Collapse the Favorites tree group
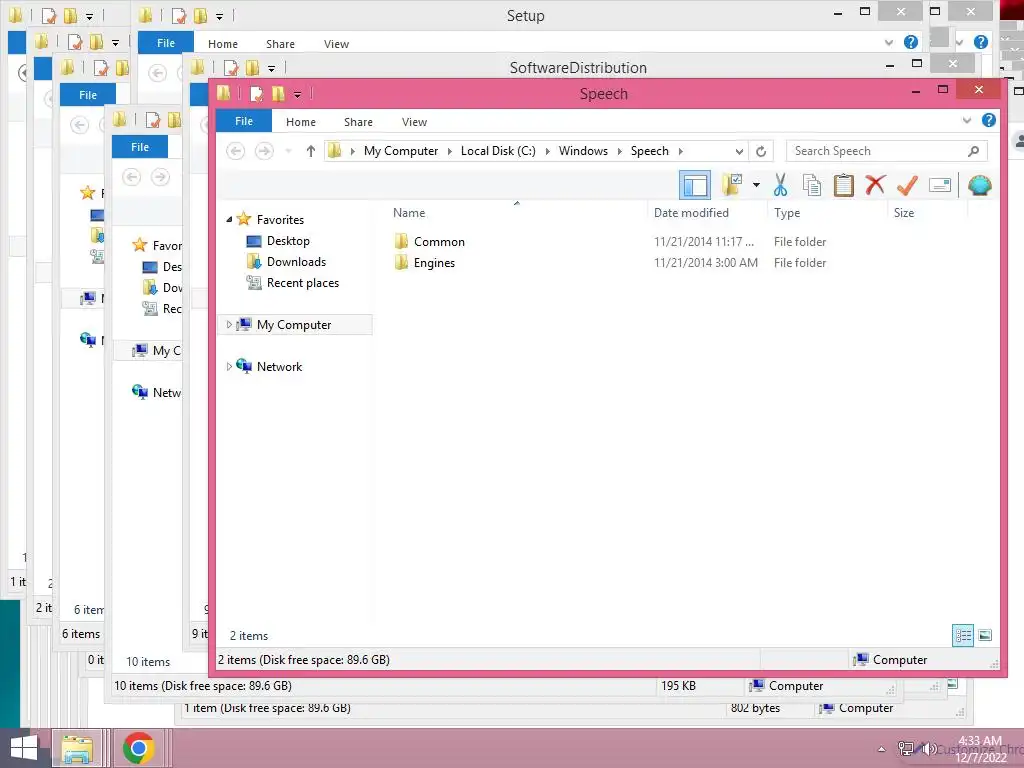The height and width of the screenshot is (768, 1024). pyautogui.click(x=229, y=219)
